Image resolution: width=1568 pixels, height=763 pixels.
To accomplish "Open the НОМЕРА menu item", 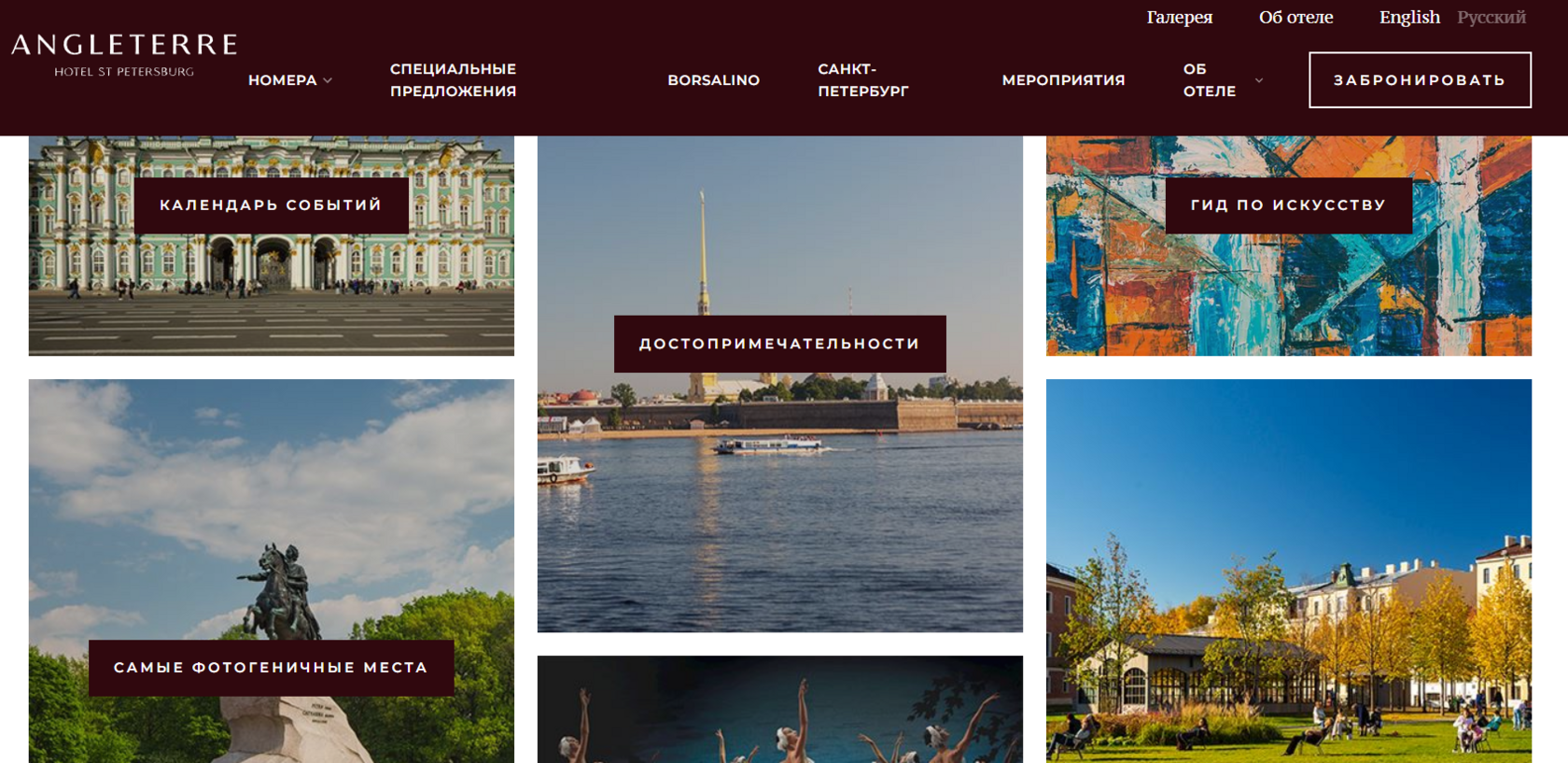I will 283,80.
